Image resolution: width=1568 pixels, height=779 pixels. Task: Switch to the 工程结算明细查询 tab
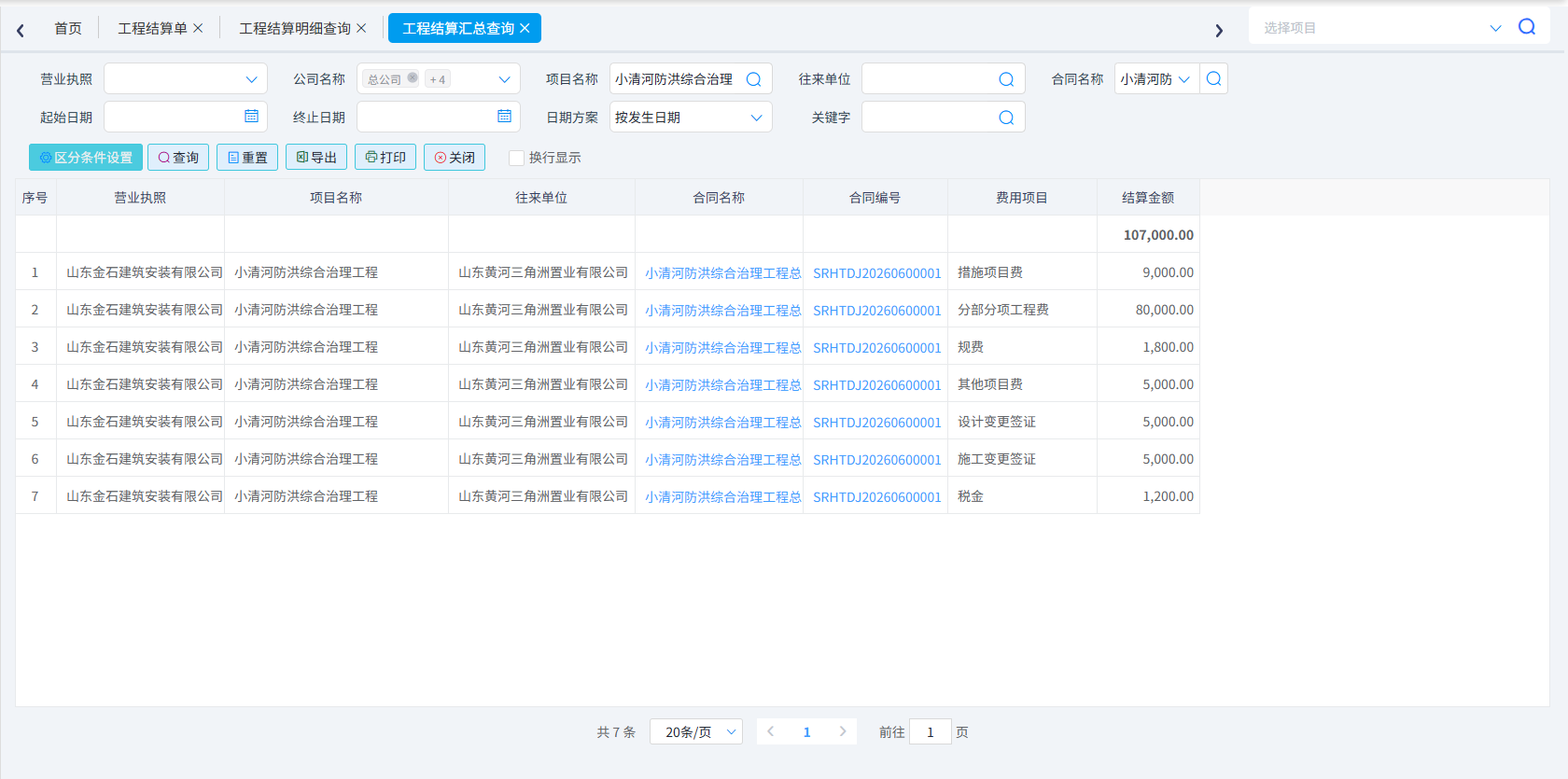[x=295, y=29]
